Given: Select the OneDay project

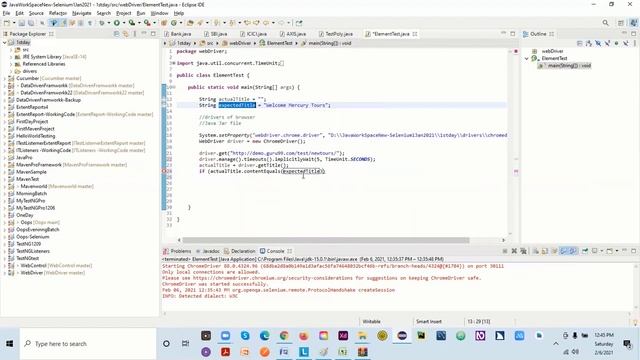Looking at the screenshot, I should tap(24, 215).
